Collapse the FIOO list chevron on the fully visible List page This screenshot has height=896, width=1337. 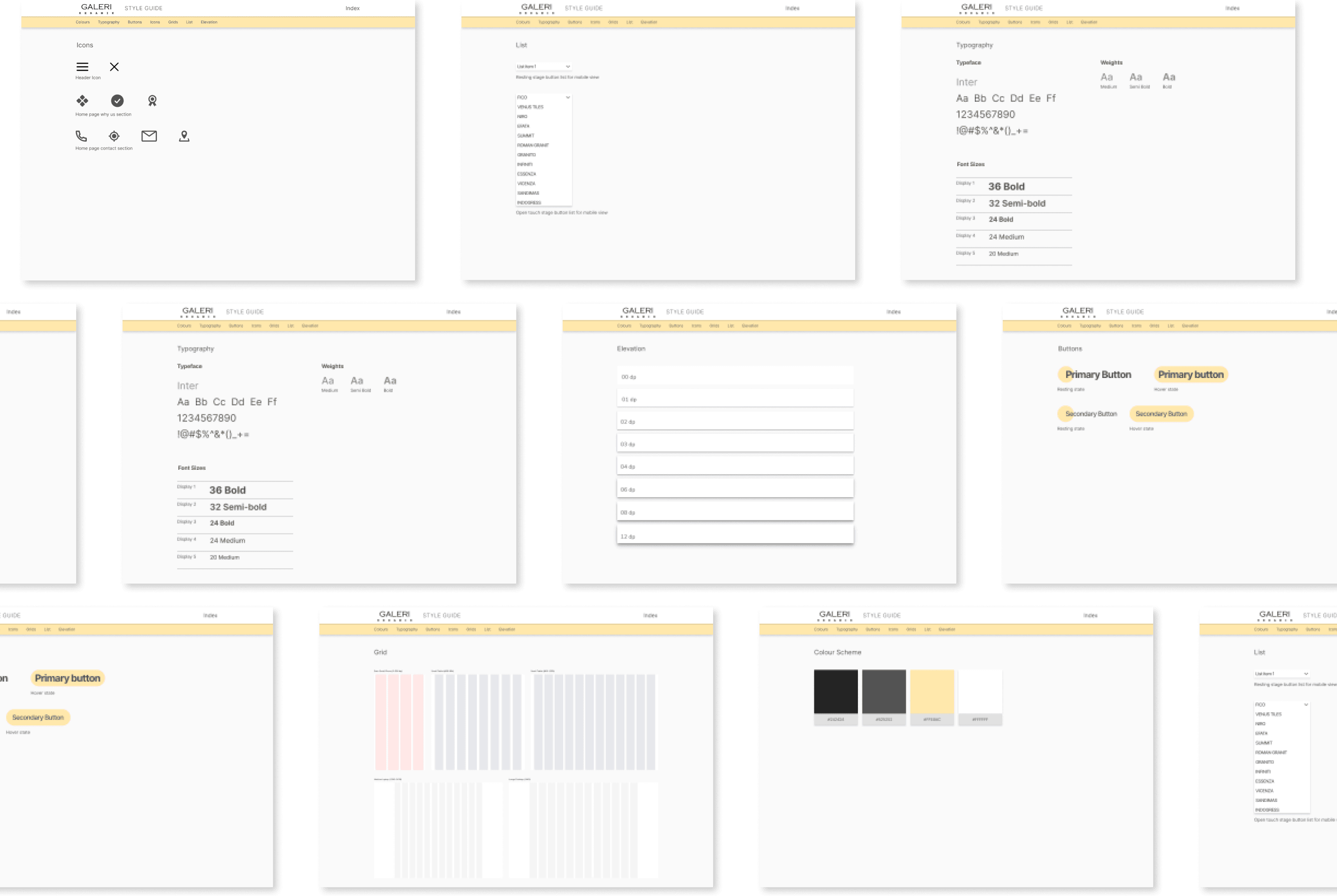[568, 97]
